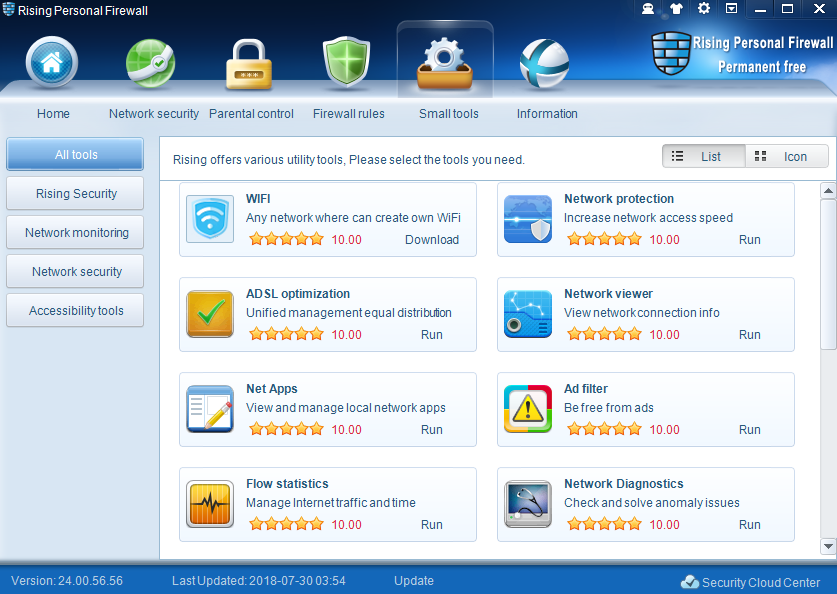This screenshot has width=837, height=594.
Task: Click the user account icon in title bar
Action: click(648, 9)
